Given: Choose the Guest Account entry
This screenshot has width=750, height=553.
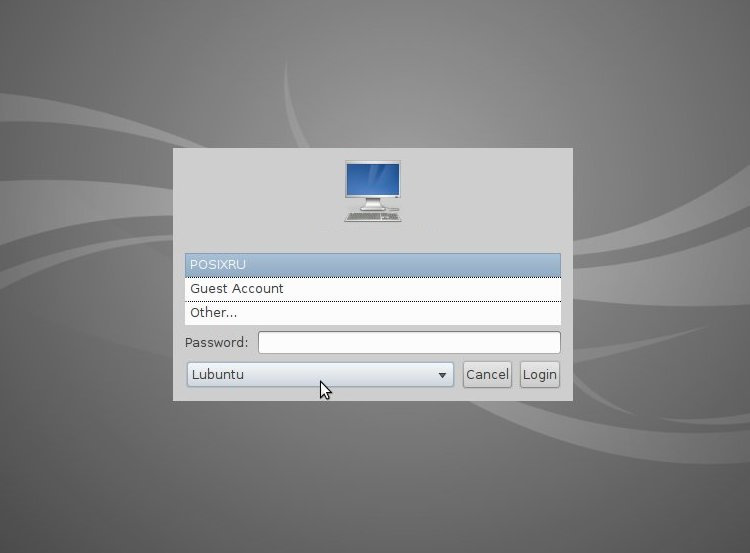Looking at the screenshot, I should (x=373, y=289).
